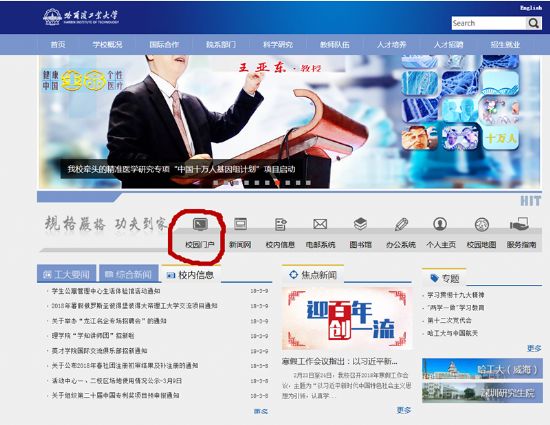Select the orange active carousel dot

pyautogui.click(x=277, y=183)
